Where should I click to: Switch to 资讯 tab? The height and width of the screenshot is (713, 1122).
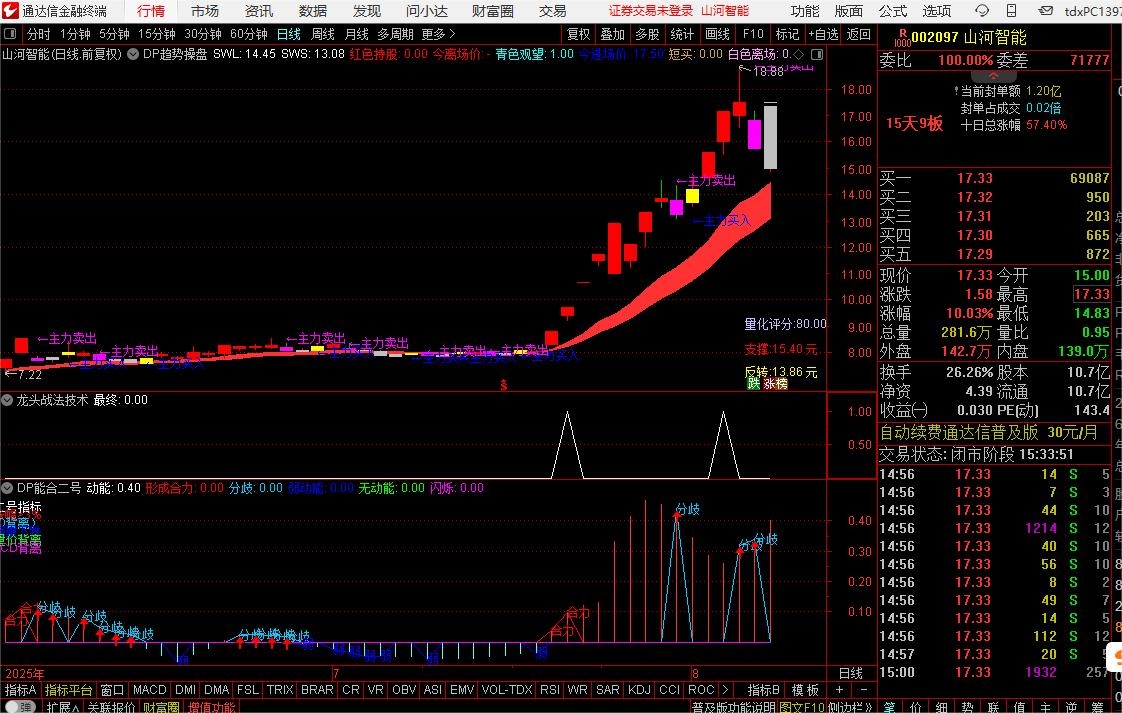click(x=258, y=11)
